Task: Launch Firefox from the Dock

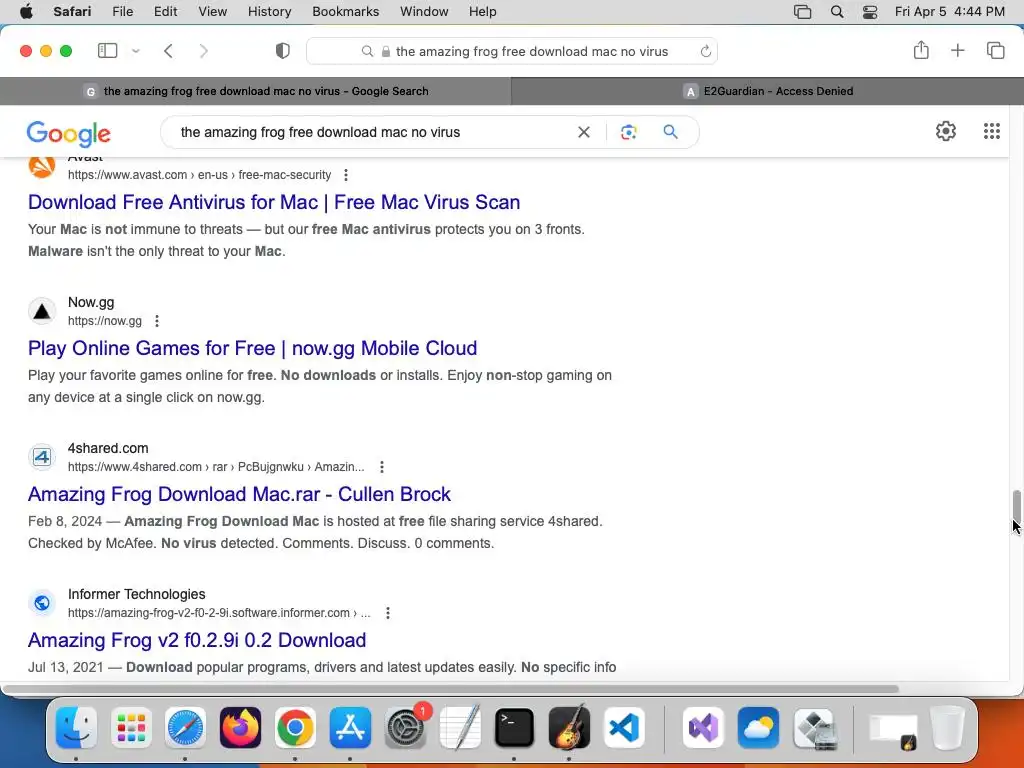Action: click(240, 727)
